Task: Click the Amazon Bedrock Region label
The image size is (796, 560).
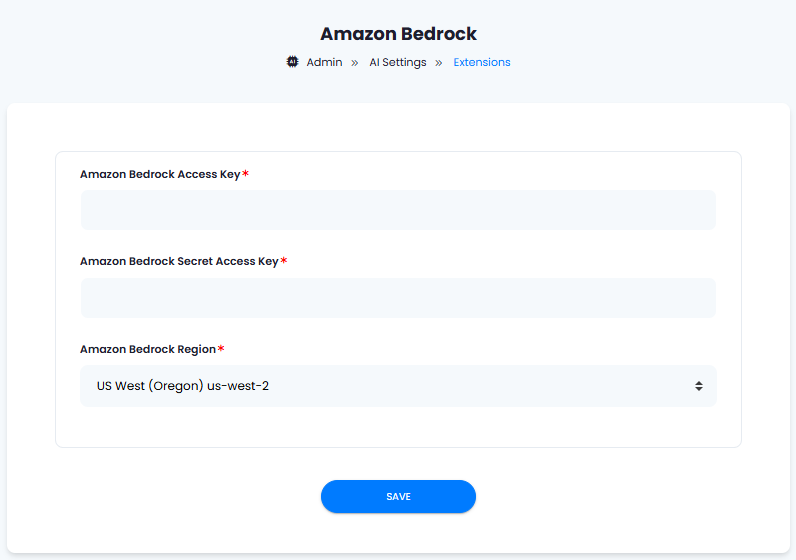Action: [148, 349]
